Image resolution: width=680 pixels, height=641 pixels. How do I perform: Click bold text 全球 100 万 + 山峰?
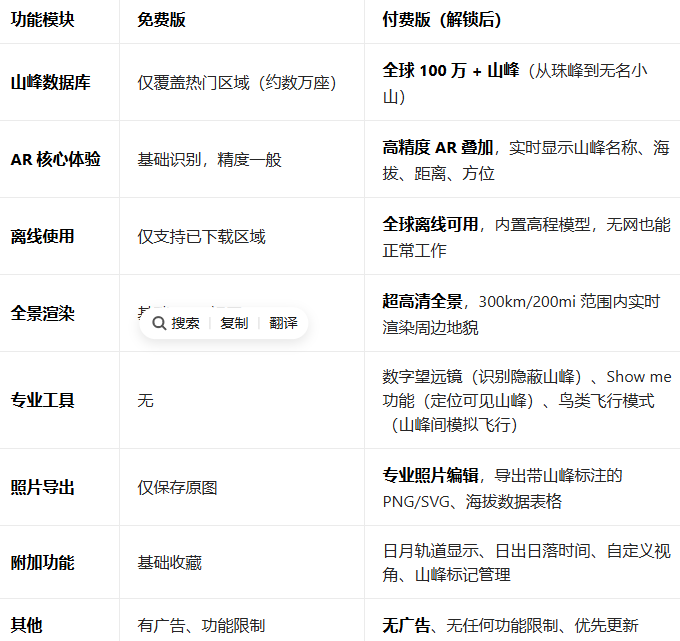[450, 70]
